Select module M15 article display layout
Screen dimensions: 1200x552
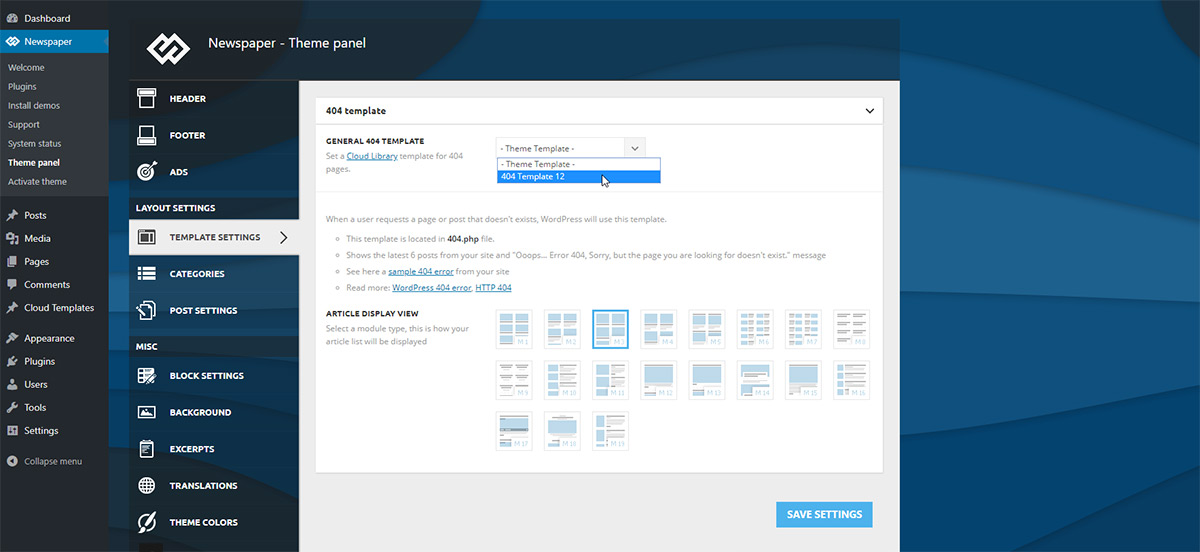click(803, 380)
